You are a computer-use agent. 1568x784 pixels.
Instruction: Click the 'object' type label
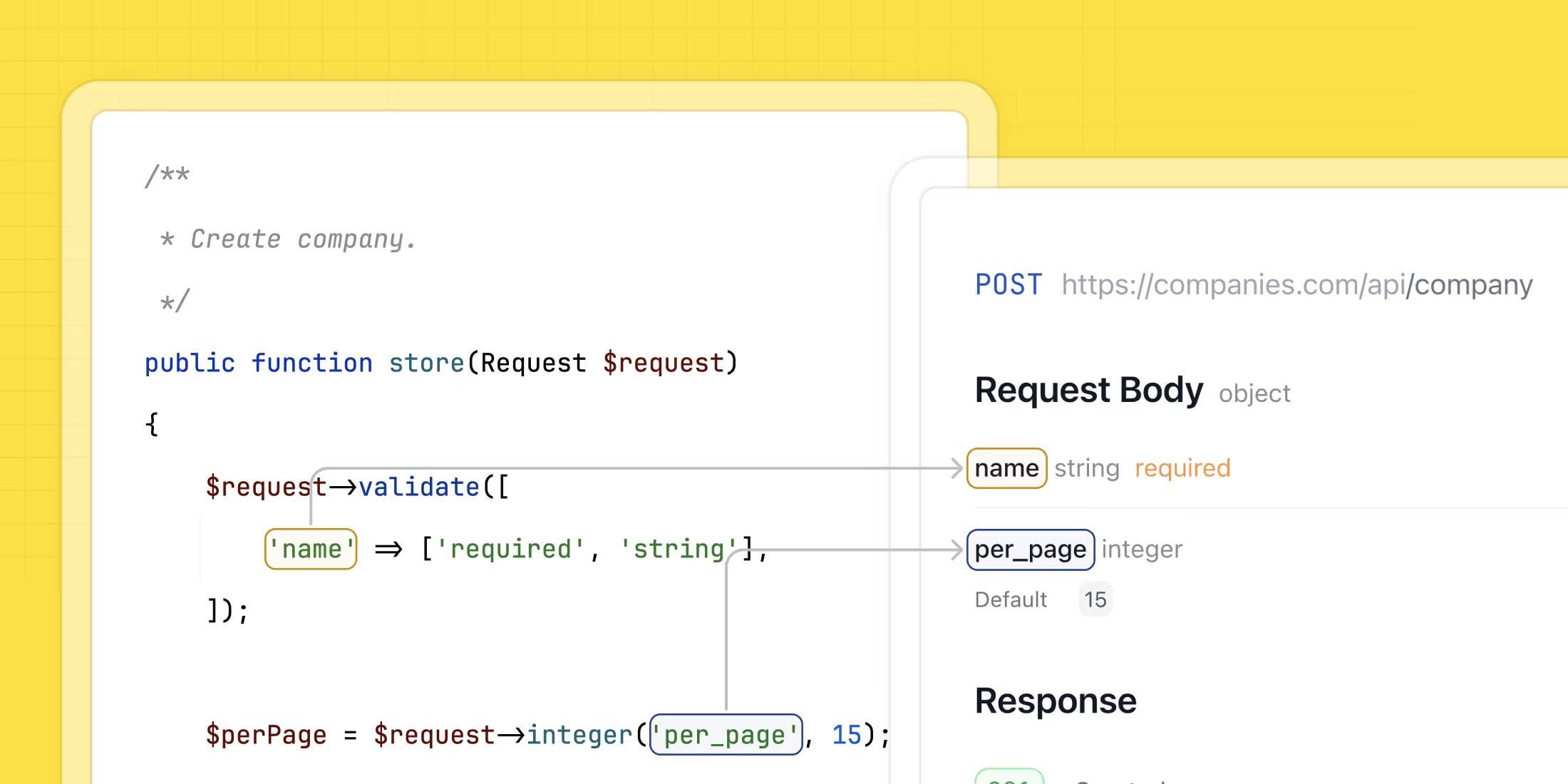pyautogui.click(x=1254, y=393)
